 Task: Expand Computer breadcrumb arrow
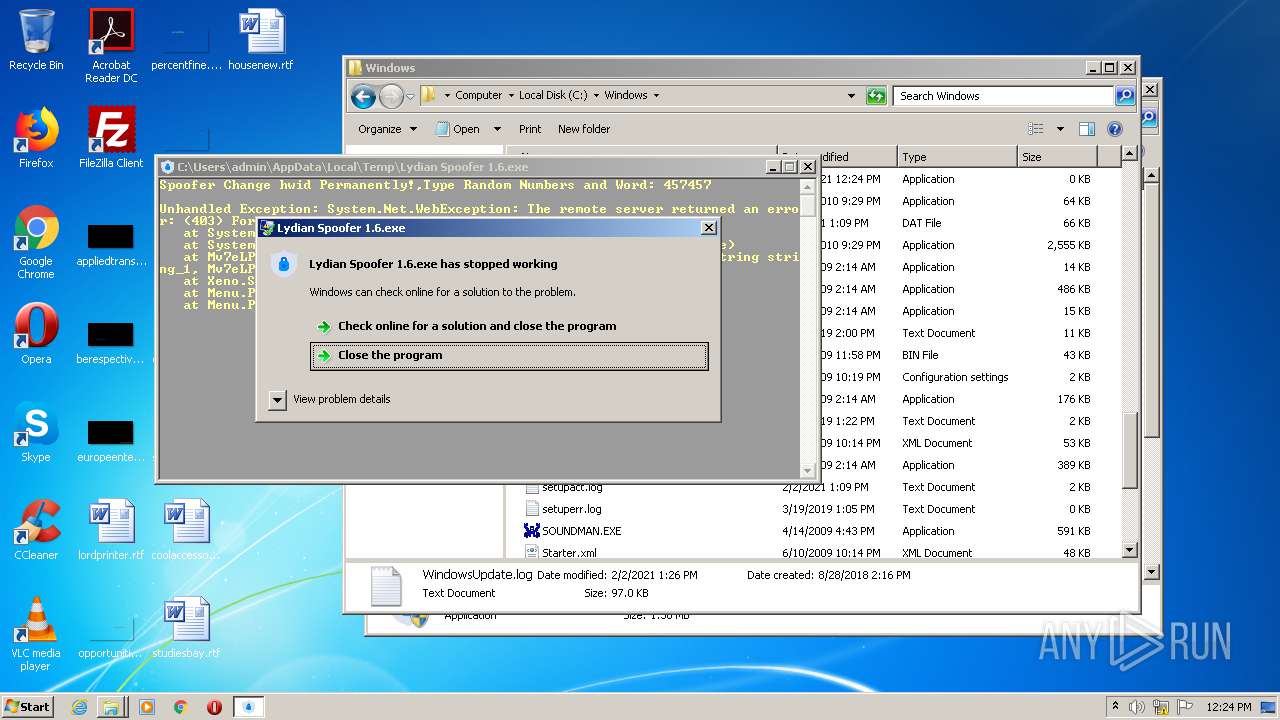[510, 96]
